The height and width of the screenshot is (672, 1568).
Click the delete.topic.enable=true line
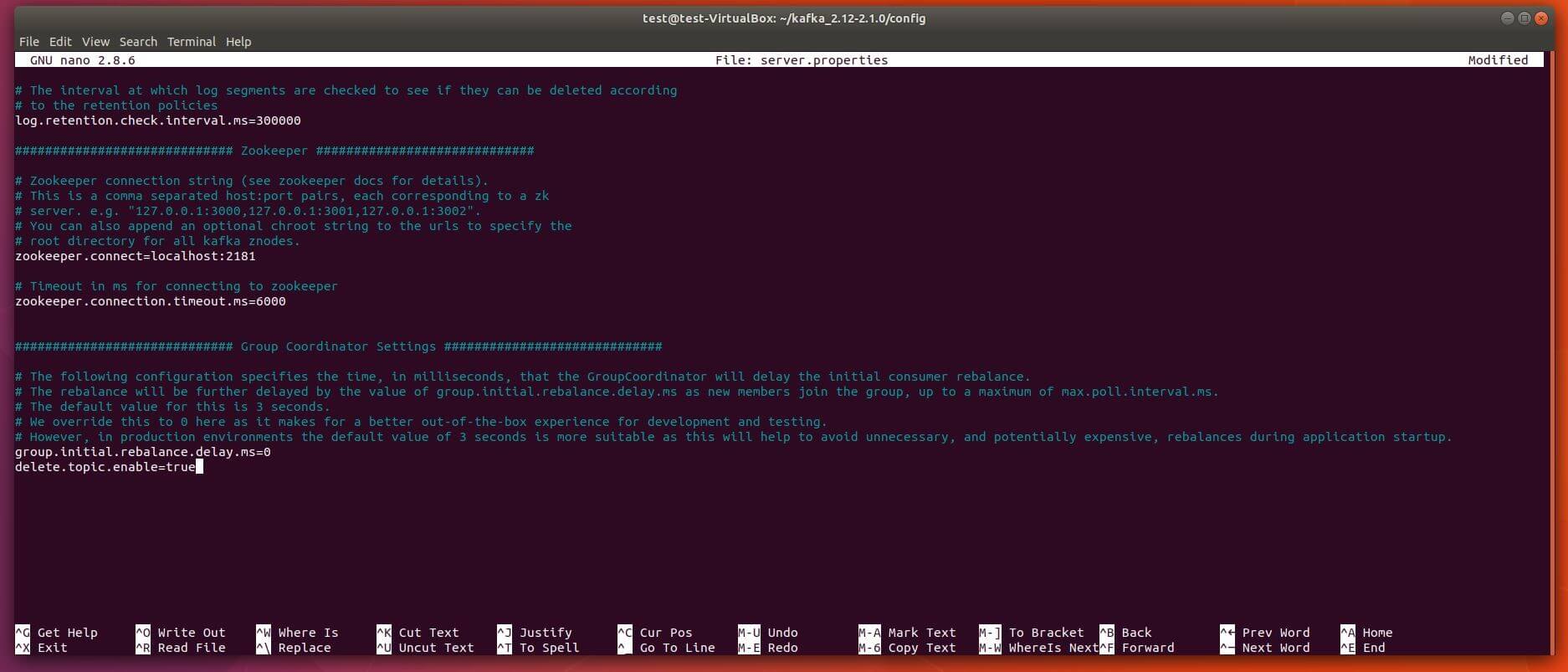point(105,467)
